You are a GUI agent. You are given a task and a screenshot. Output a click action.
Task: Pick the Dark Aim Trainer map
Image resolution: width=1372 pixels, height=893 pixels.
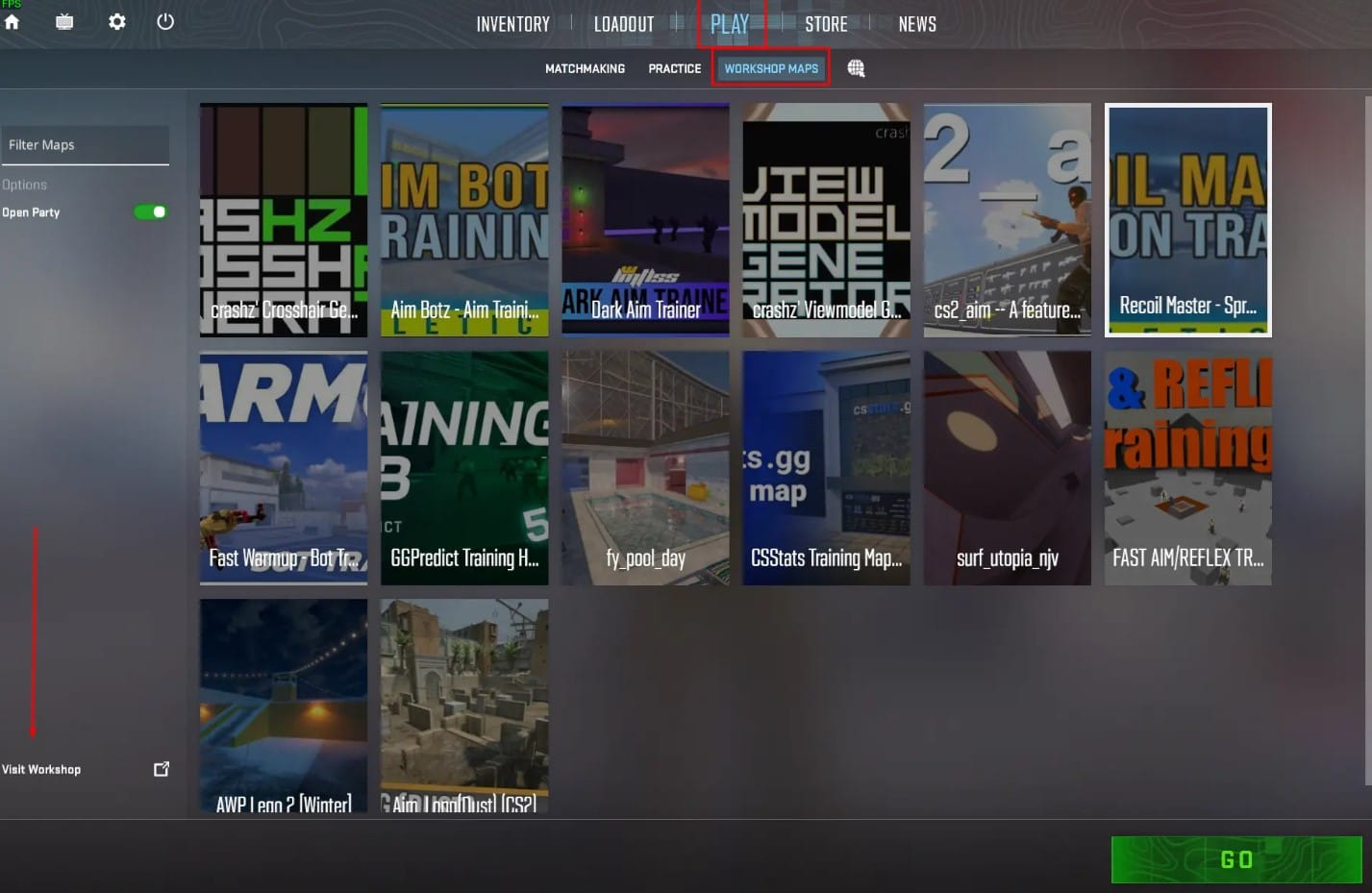pos(645,220)
